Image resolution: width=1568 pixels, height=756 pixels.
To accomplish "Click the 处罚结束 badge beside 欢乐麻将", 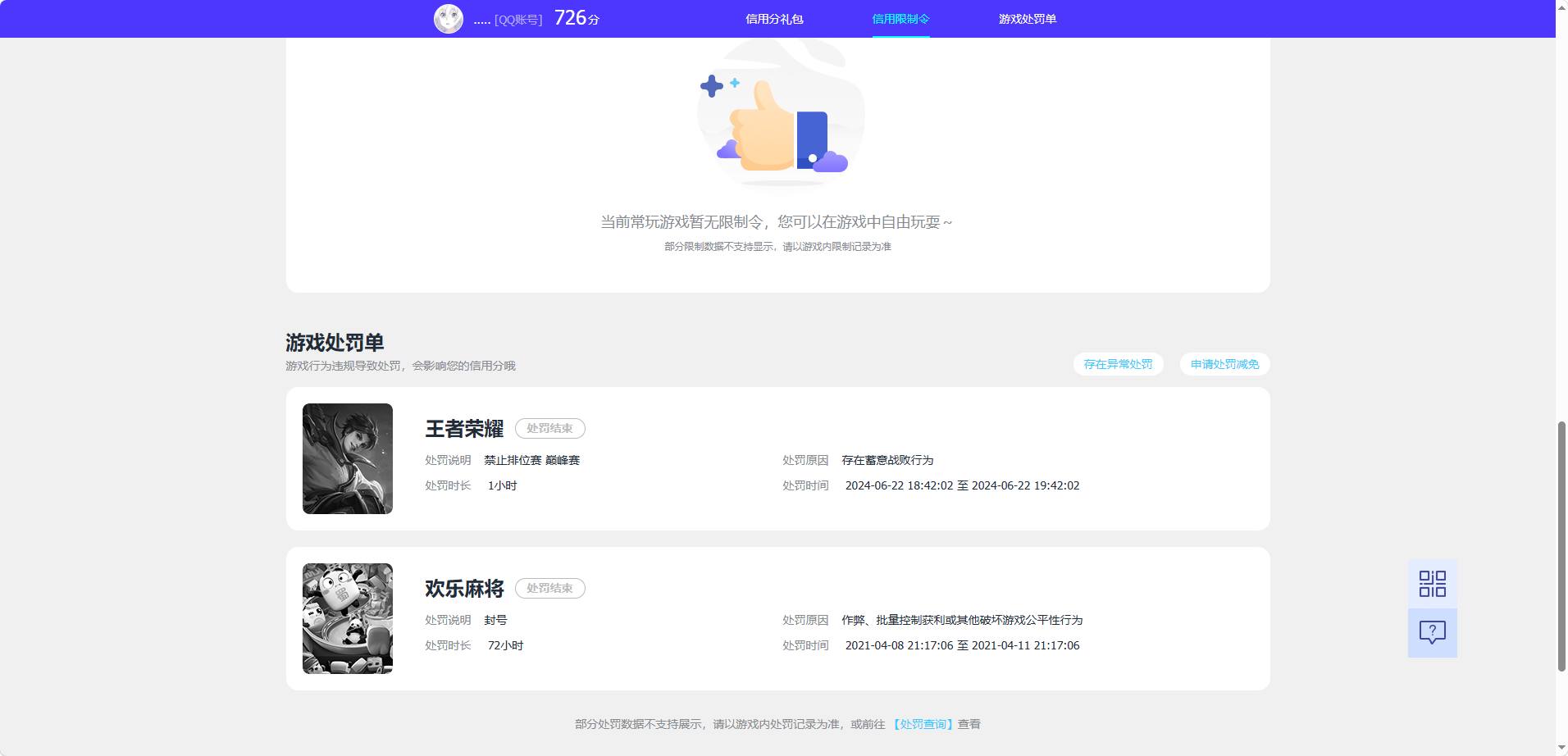I will [549, 588].
